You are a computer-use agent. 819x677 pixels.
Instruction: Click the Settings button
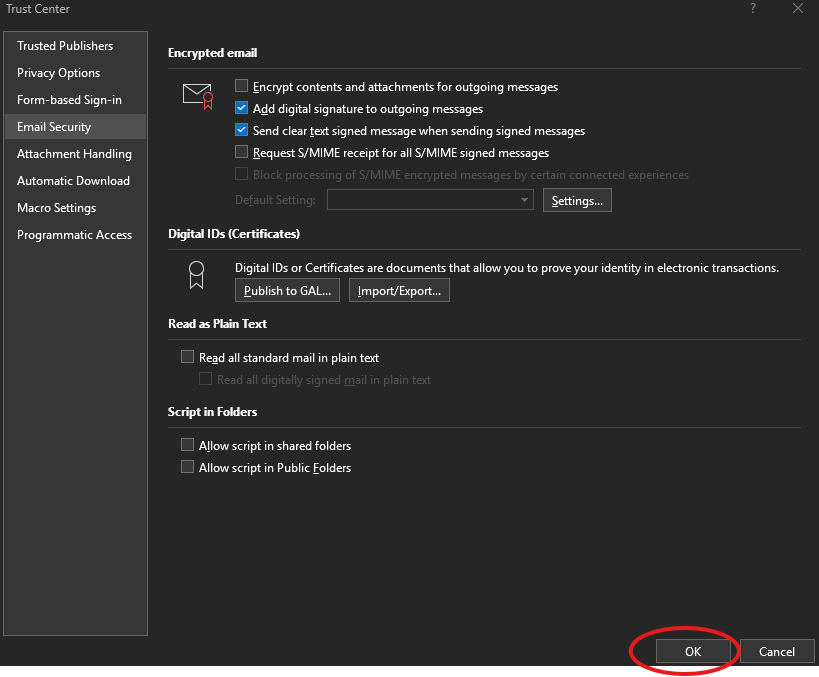[577, 199]
